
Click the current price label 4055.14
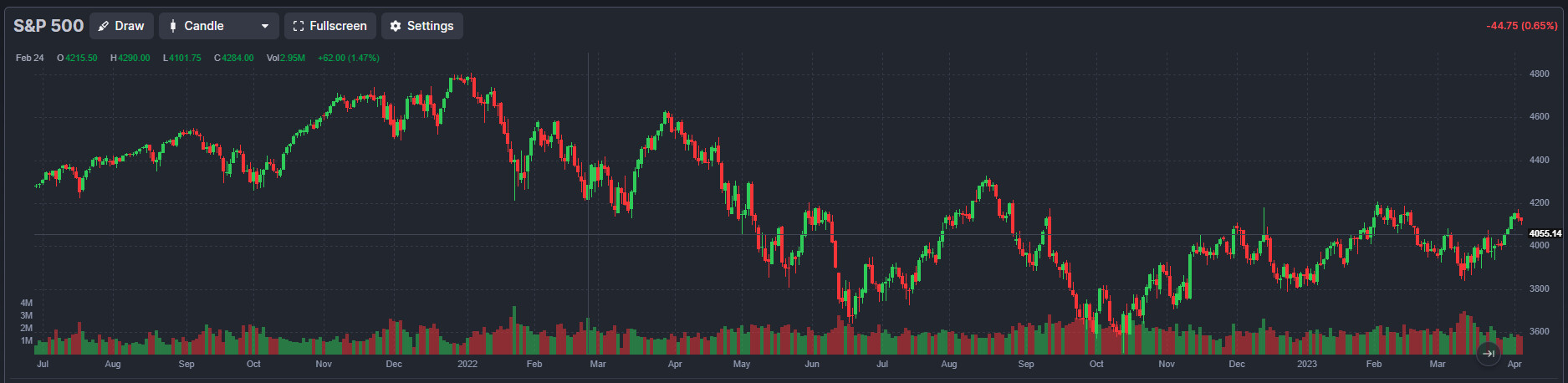point(1545,234)
